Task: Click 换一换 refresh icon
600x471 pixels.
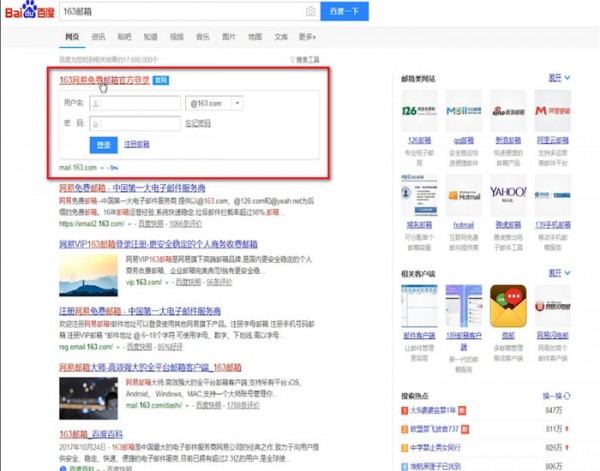Action: 567,396
